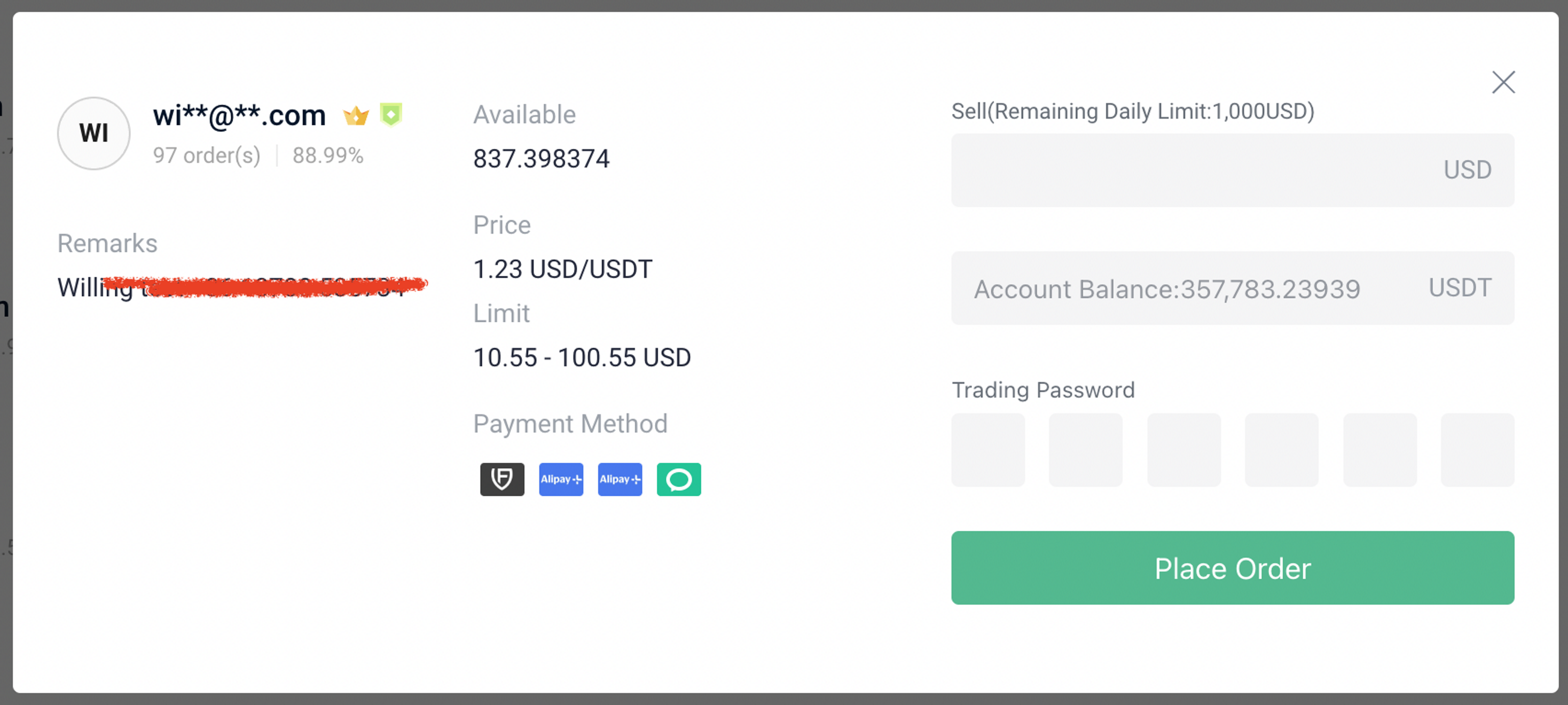Screen dimensions: 1568x705
Task: Select the second Alipay payment icon
Action: (x=620, y=479)
